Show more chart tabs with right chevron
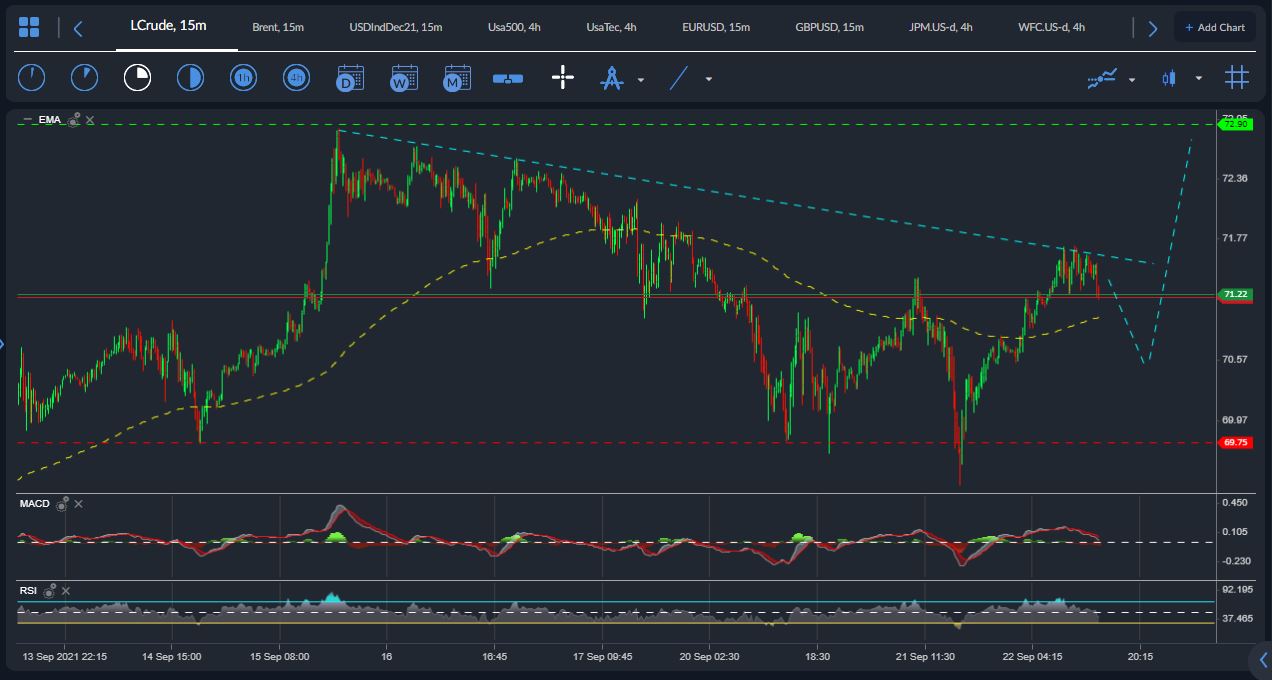This screenshot has width=1272, height=680. (1152, 29)
